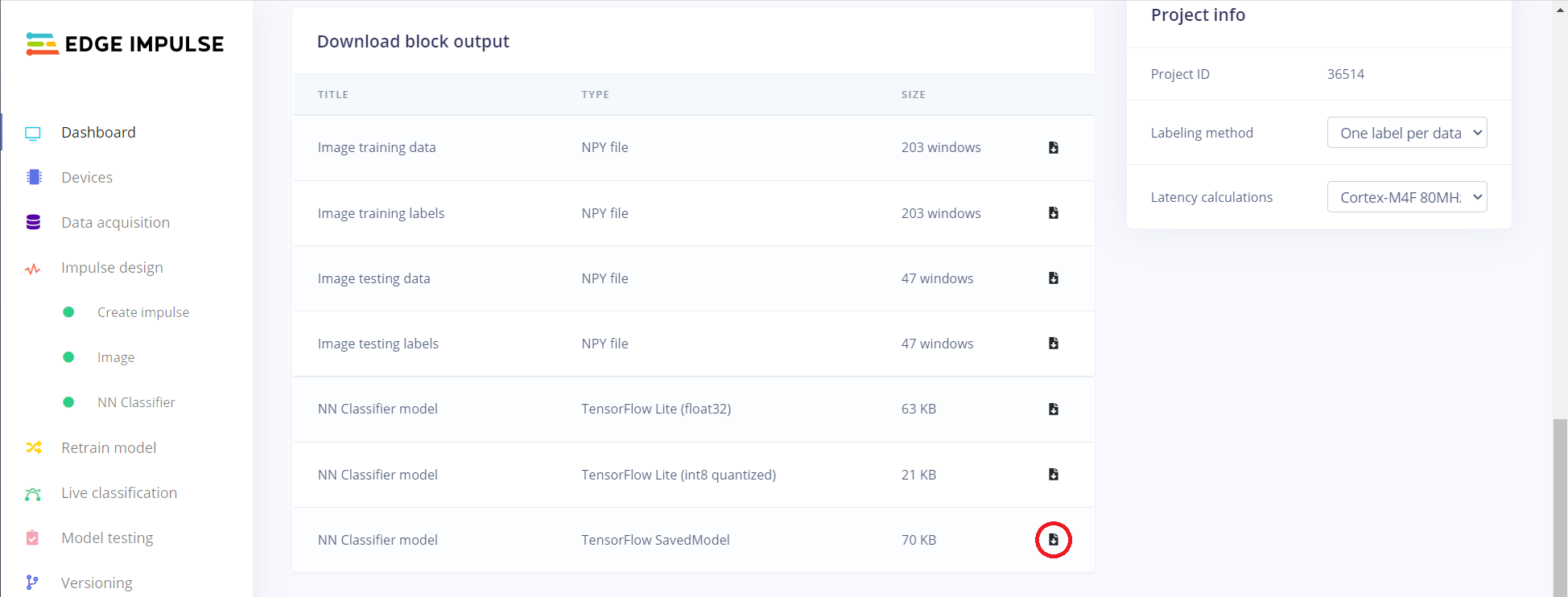Viewport: 1568px width, 597px height.
Task: Open the Labeling method dropdown
Action: [1406, 133]
